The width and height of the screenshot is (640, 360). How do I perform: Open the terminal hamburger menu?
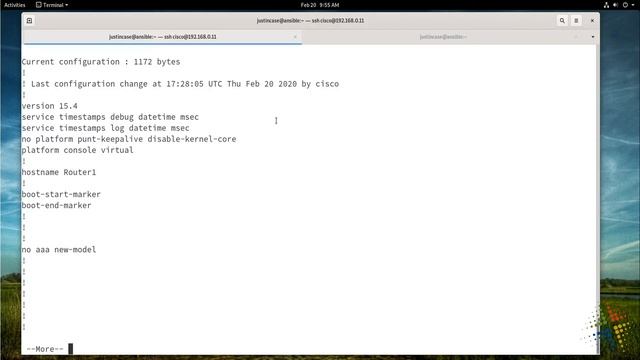click(x=576, y=20)
